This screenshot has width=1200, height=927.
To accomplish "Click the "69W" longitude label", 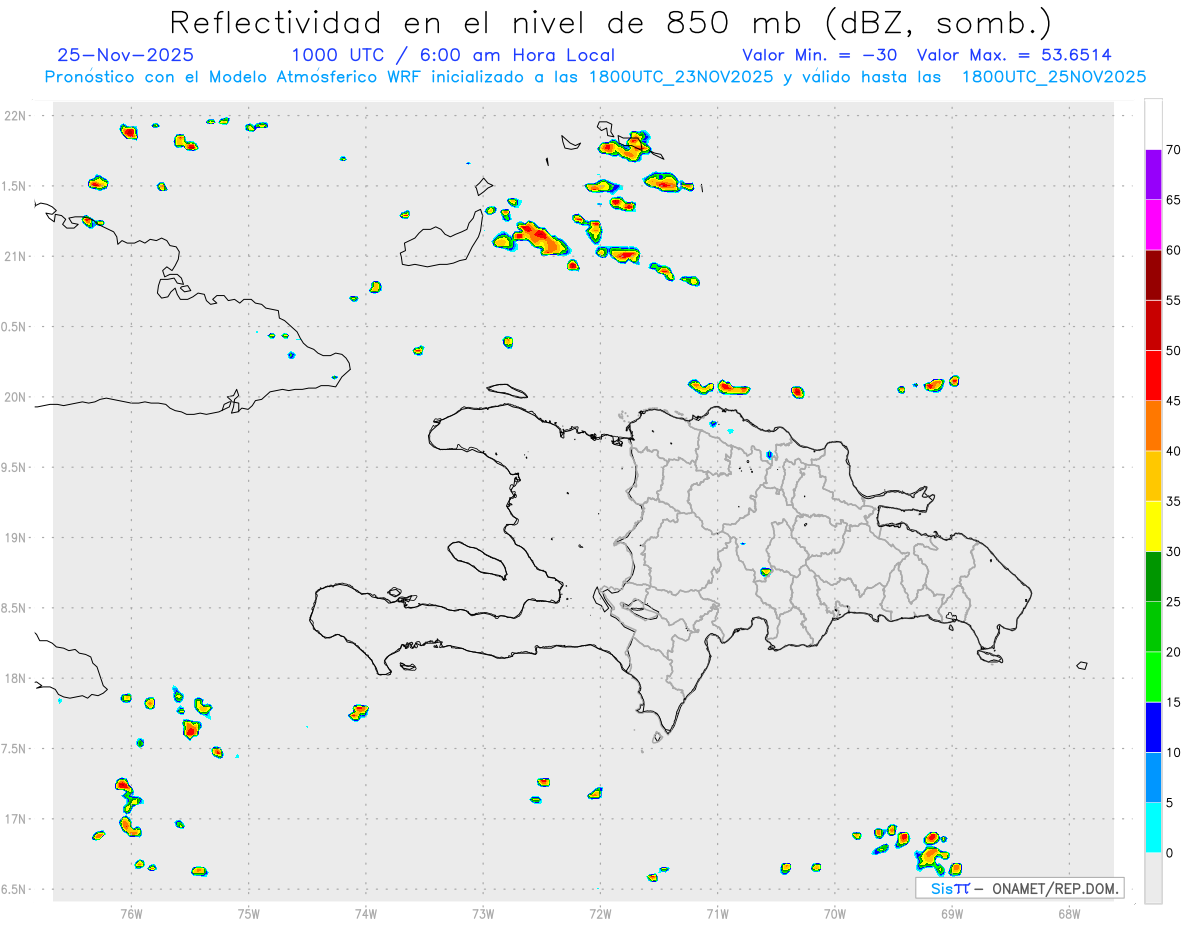I will [x=952, y=912].
